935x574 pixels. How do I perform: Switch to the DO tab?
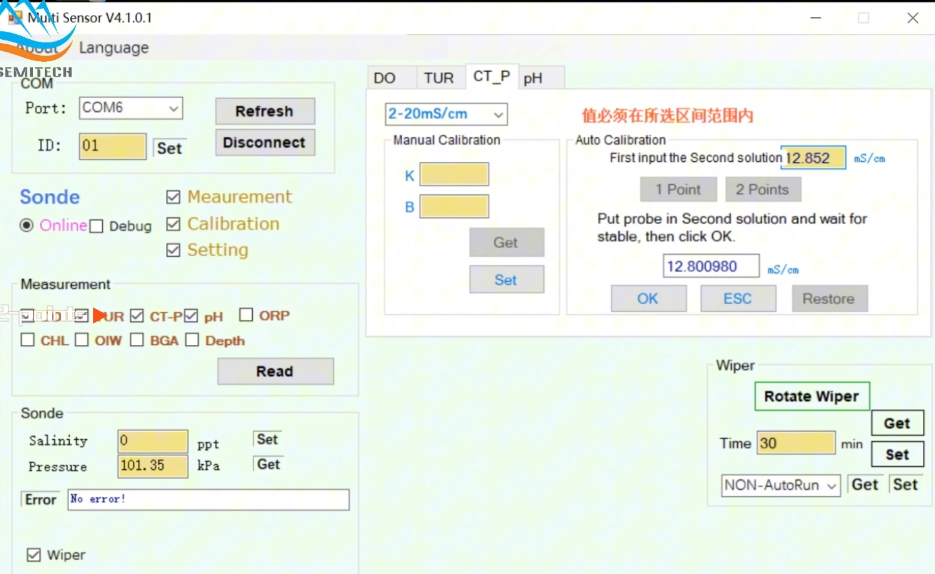click(x=384, y=78)
